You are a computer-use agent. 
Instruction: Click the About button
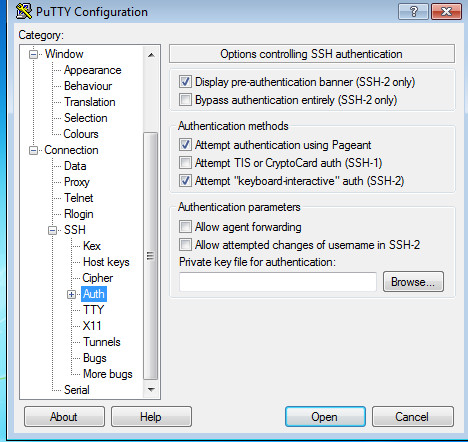[x=64, y=417]
